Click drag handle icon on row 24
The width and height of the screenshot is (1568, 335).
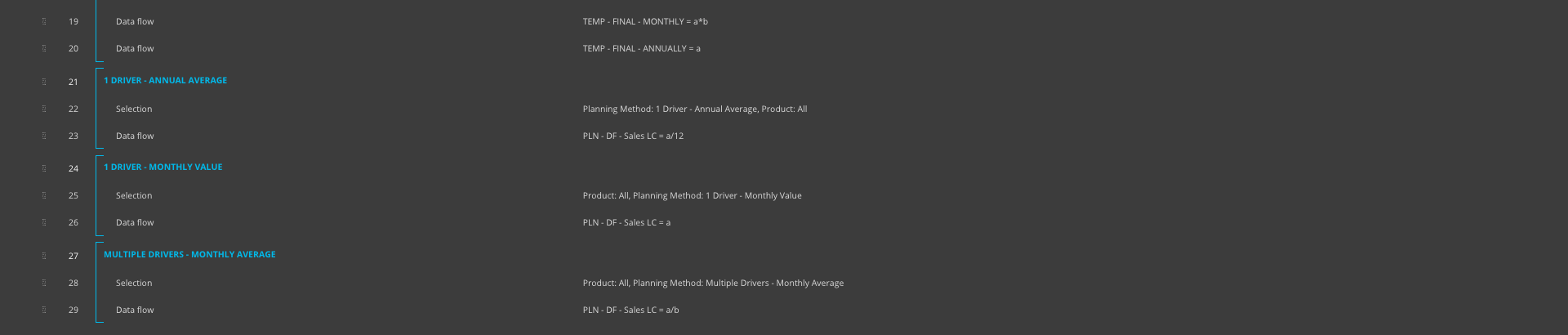click(x=44, y=167)
